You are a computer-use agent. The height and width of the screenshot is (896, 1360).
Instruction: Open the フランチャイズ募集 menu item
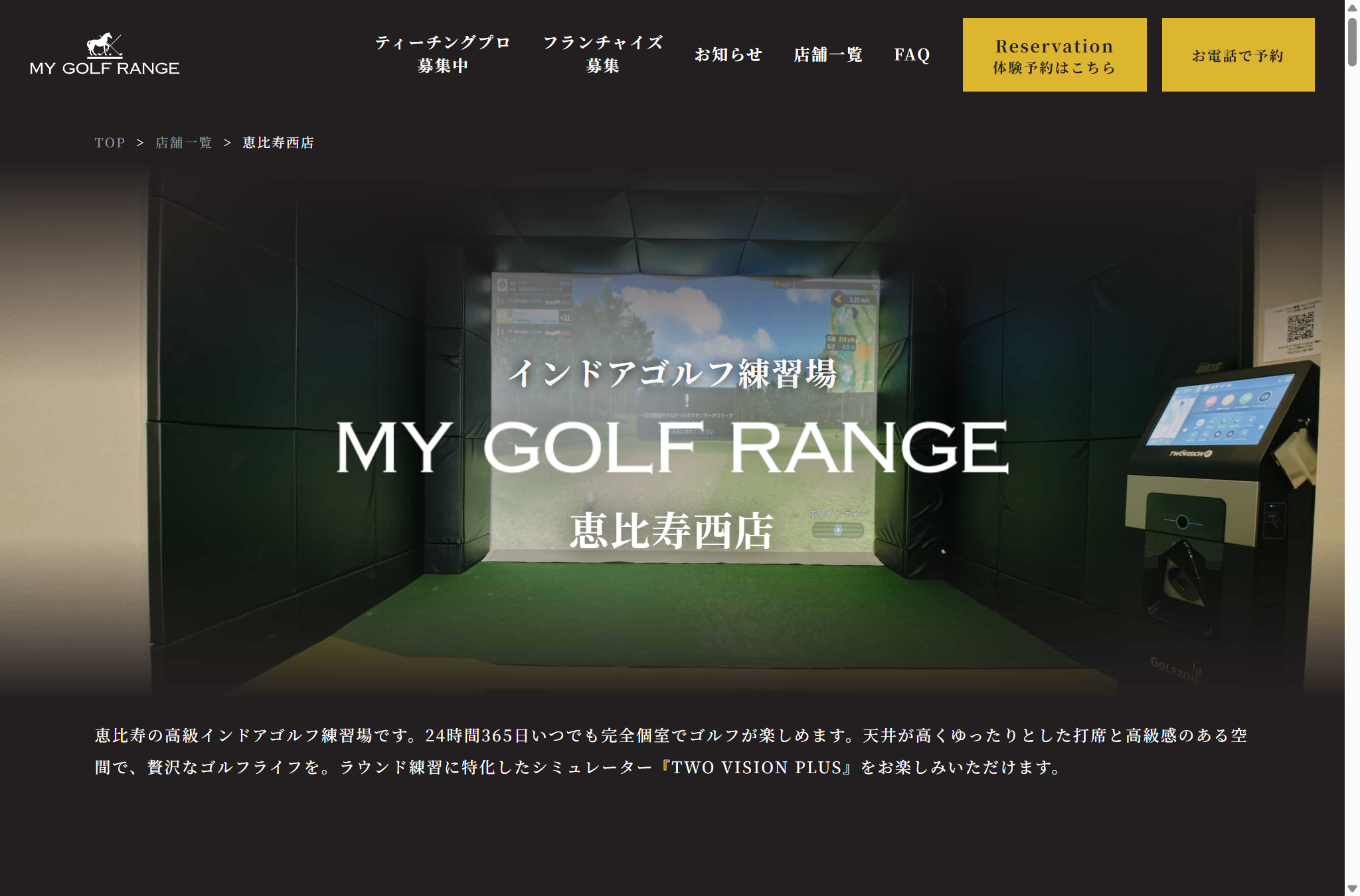click(x=603, y=54)
